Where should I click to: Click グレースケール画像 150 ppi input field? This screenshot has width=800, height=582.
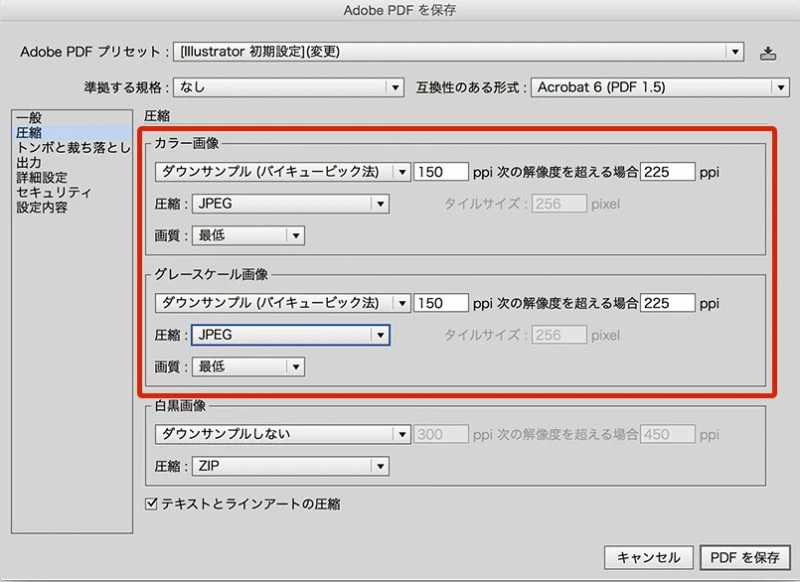point(441,303)
